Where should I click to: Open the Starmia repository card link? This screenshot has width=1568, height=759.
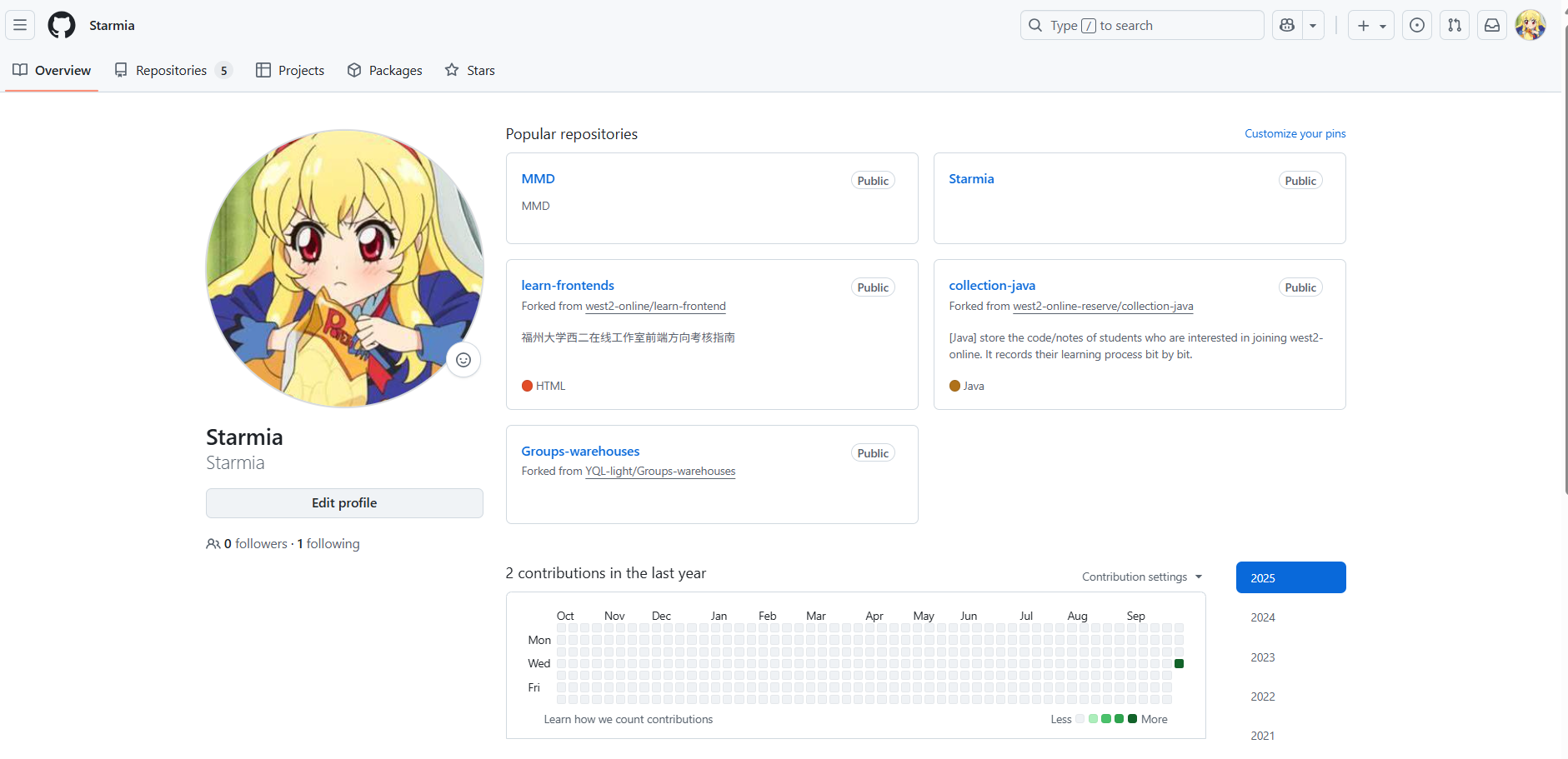[x=971, y=179]
